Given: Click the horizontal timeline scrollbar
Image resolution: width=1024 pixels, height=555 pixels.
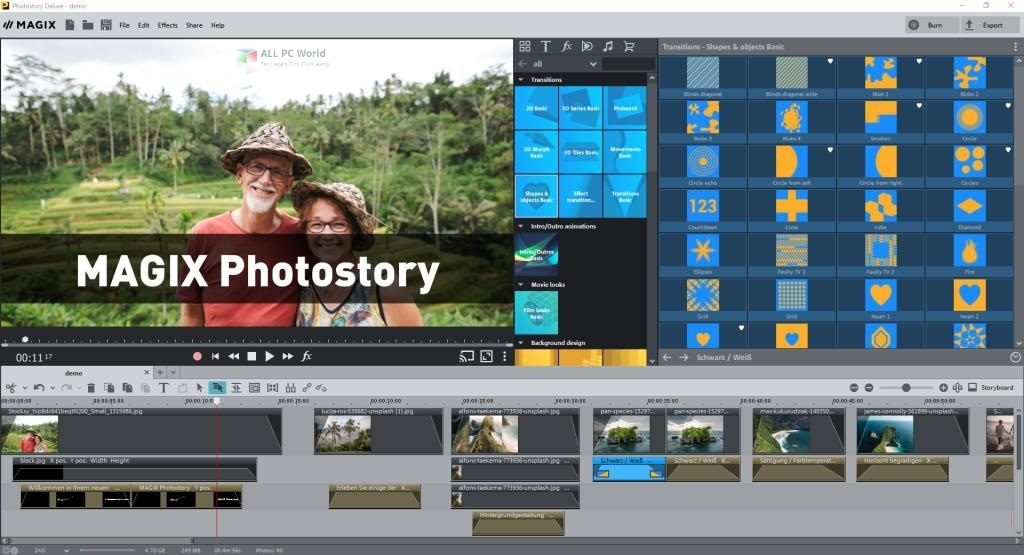Looking at the screenshot, I should click(101, 541).
